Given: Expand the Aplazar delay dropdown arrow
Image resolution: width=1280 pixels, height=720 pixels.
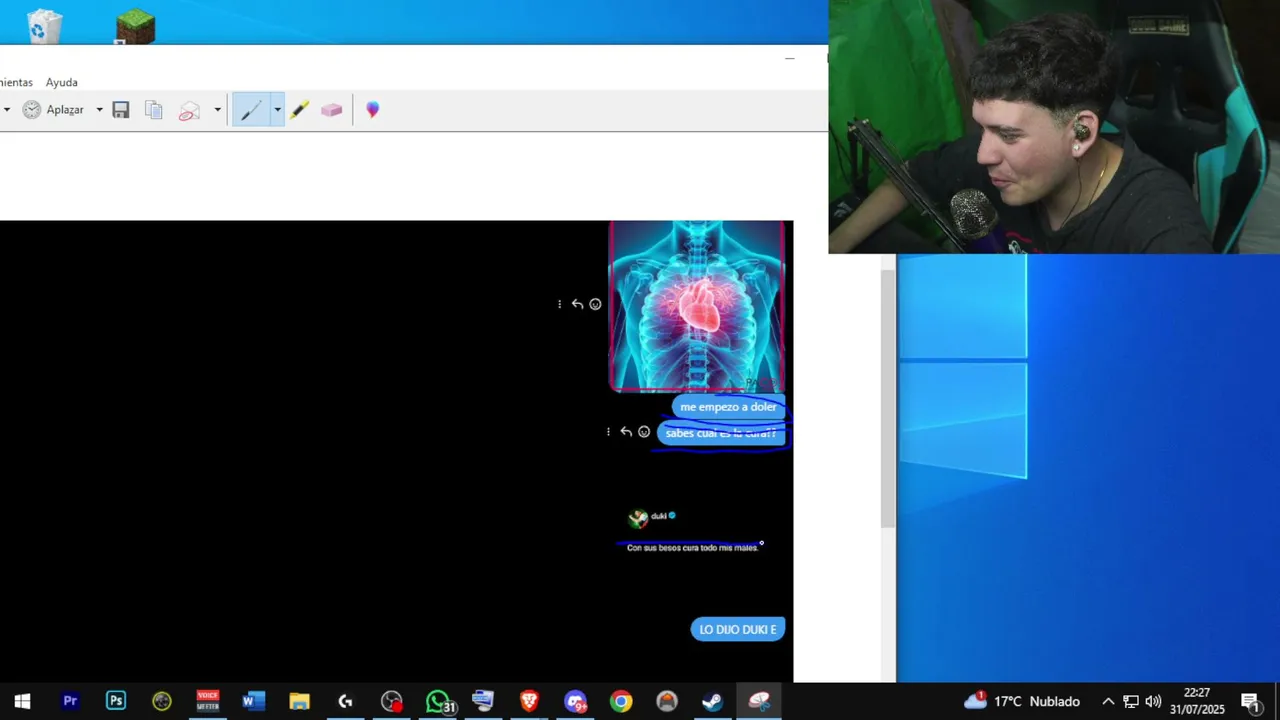Looking at the screenshot, I should pos(99,110).
